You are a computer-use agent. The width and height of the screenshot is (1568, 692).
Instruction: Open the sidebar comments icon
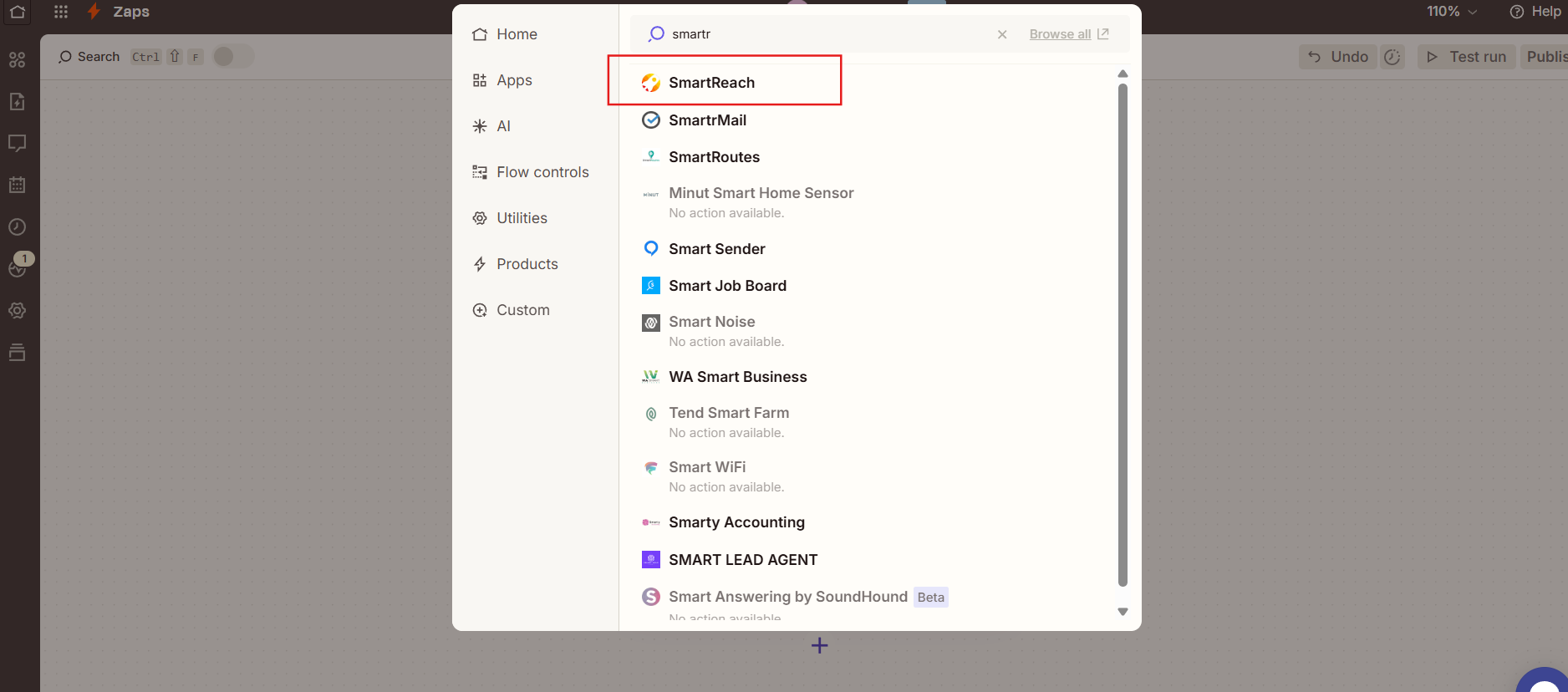17,143
